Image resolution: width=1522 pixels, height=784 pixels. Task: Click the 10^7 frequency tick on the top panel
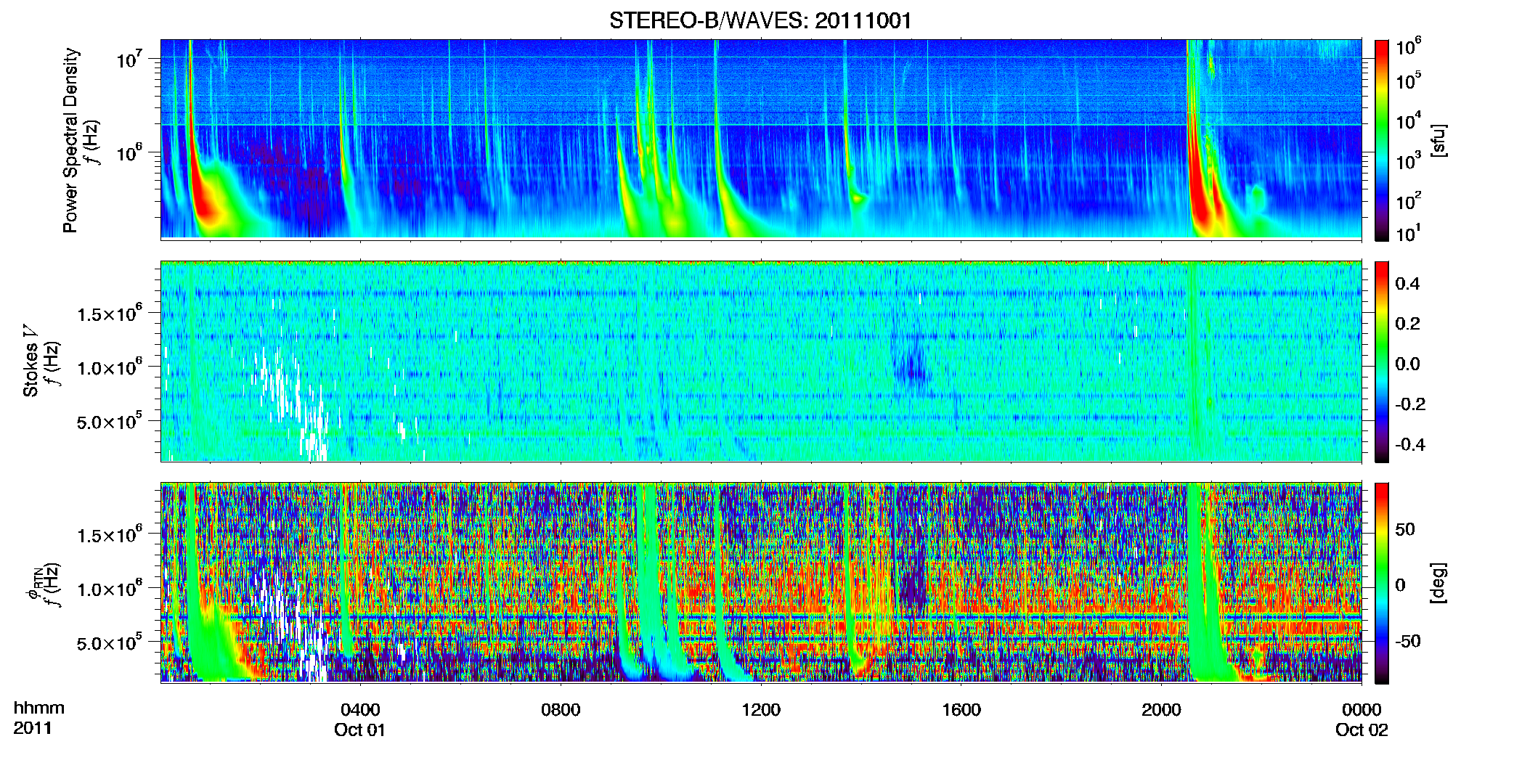pos(129,59)
